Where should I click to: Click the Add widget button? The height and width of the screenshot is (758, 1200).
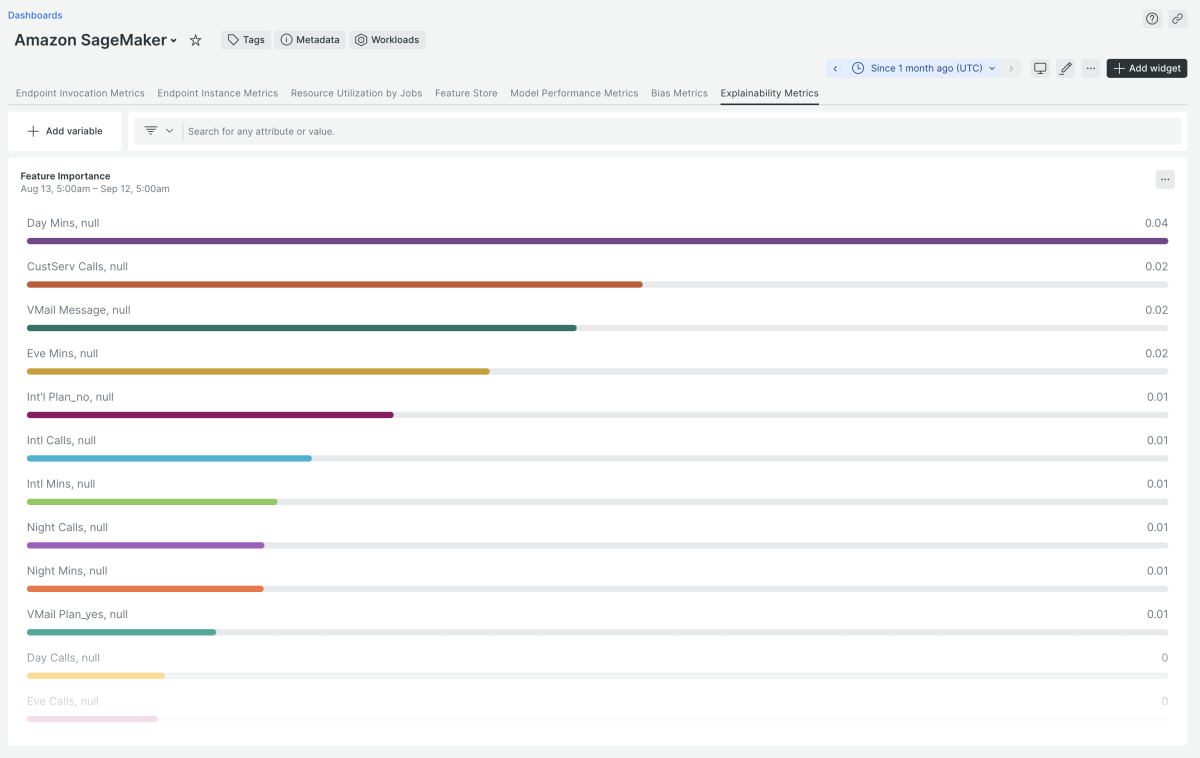click(1146, 68)
